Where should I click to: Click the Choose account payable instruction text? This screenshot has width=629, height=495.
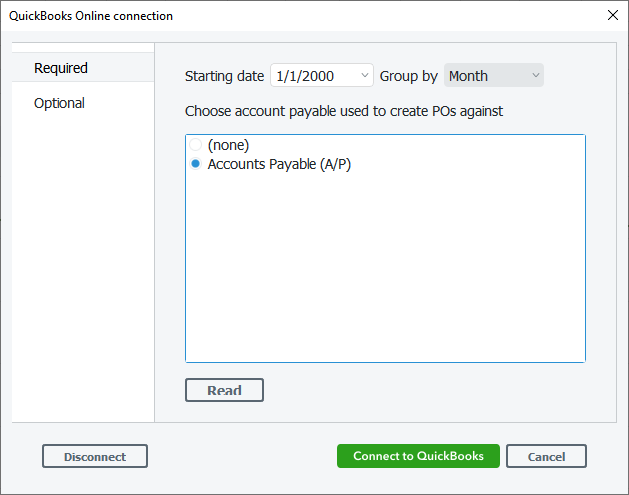[343, 111]
